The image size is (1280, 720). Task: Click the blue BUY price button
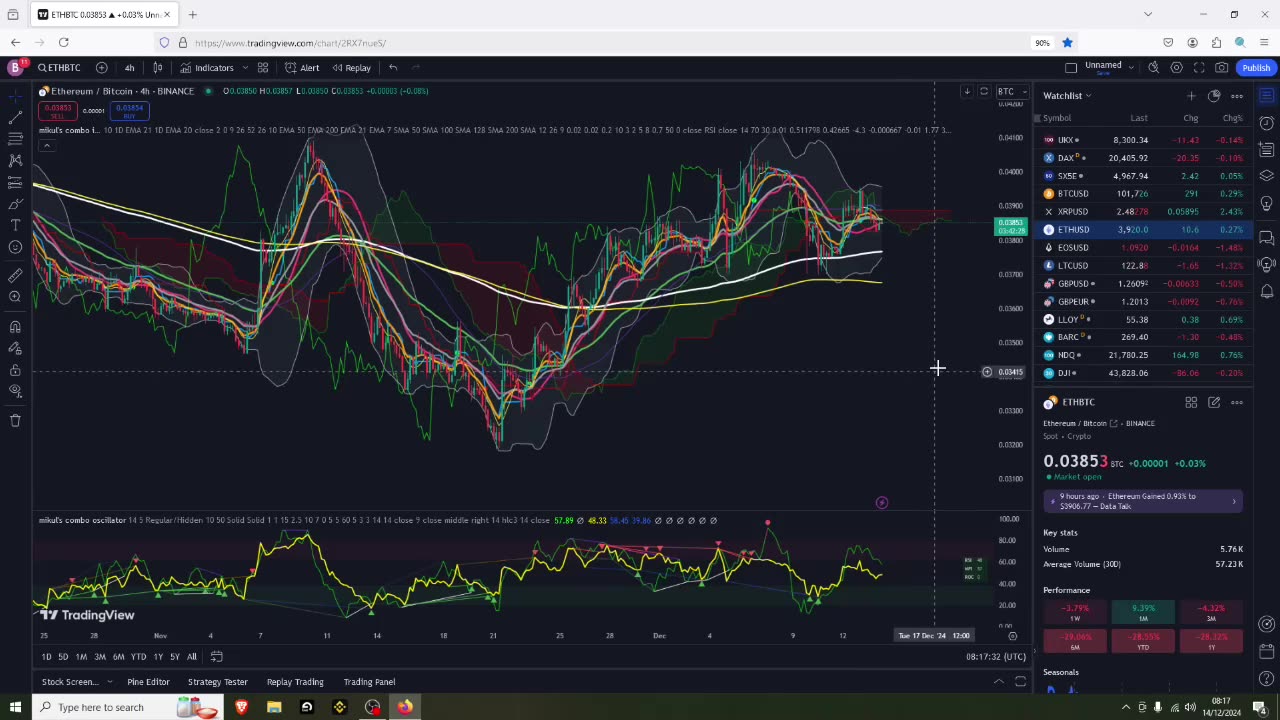point(129,110)
